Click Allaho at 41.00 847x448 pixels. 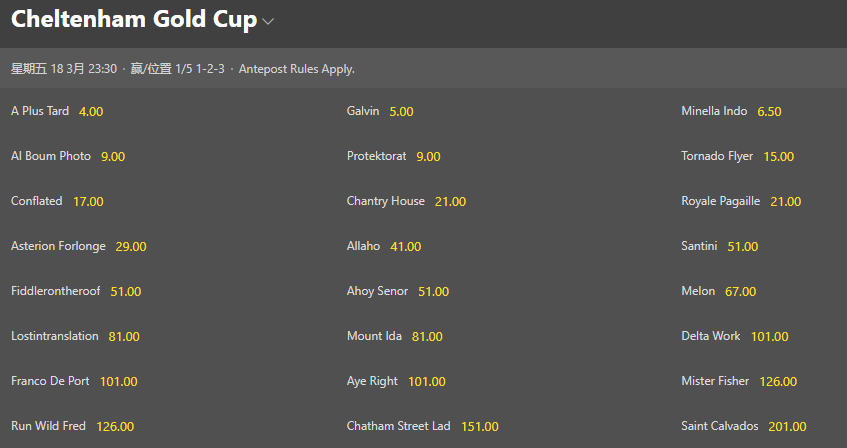click(405, 246)
